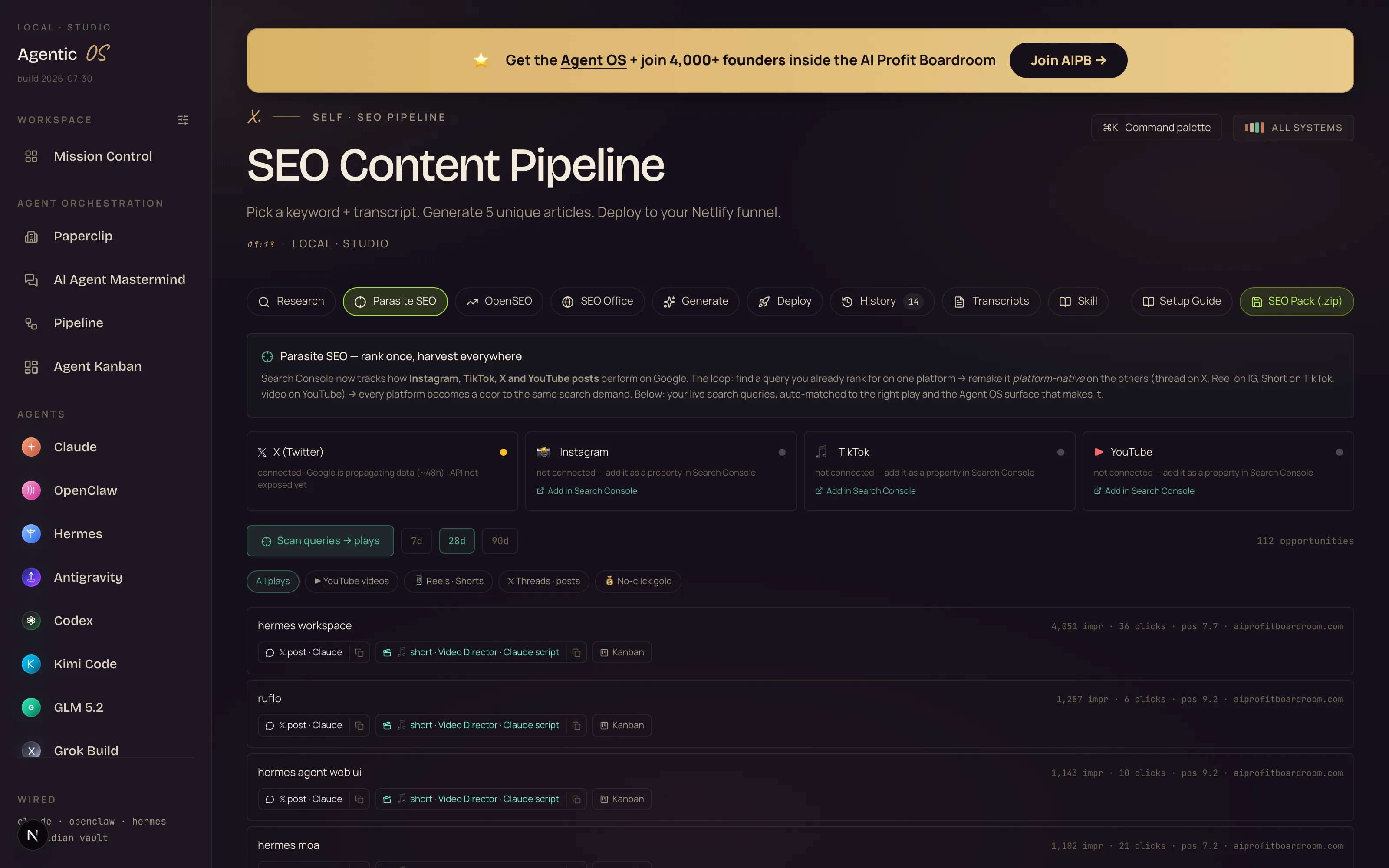Click the round N badge icon
The width and height of the screenshot is (1389, 868).
pyautogui.click(x=33, y=835)
